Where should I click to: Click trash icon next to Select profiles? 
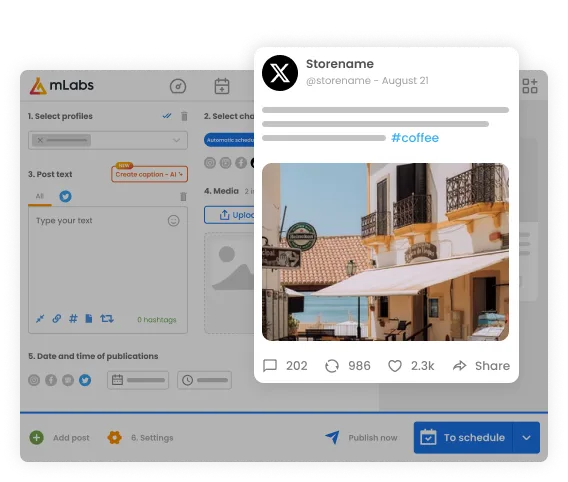click(x=184, y=116)
